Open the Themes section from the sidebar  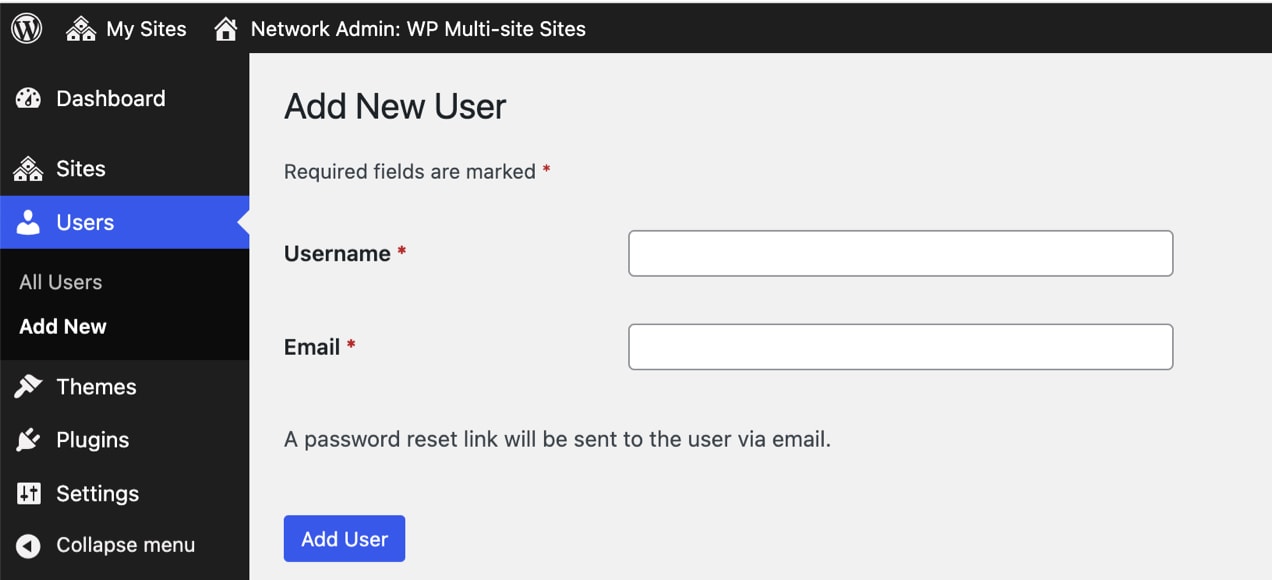pos(97,386)
